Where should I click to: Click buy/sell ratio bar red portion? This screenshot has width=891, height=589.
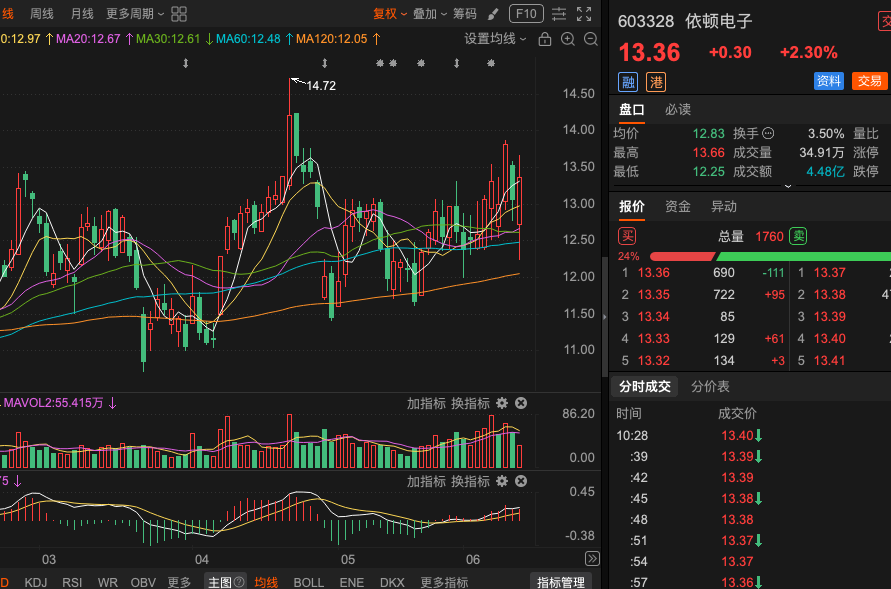click(x=682, y=257)
